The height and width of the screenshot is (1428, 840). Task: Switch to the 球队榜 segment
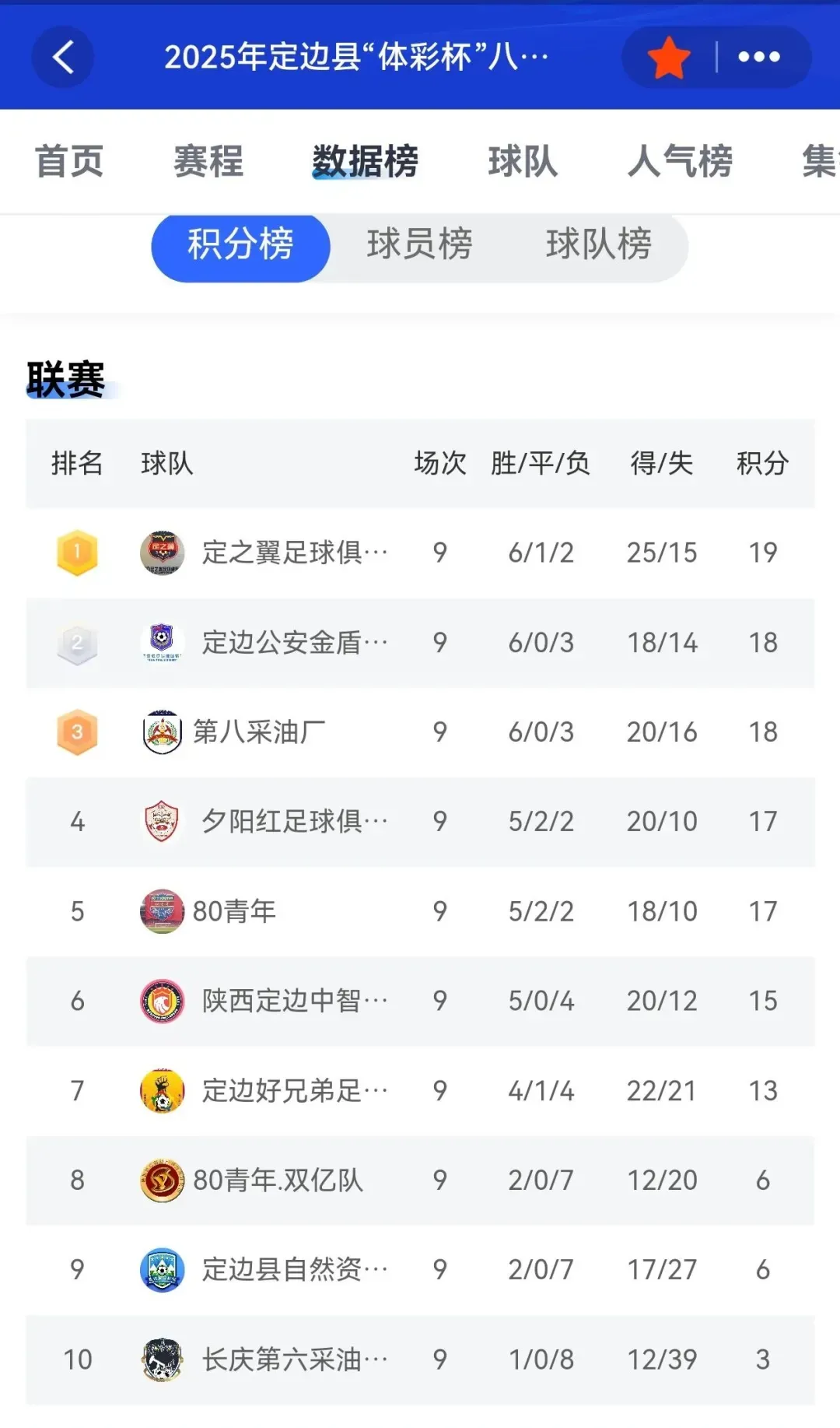coord(599,245)
